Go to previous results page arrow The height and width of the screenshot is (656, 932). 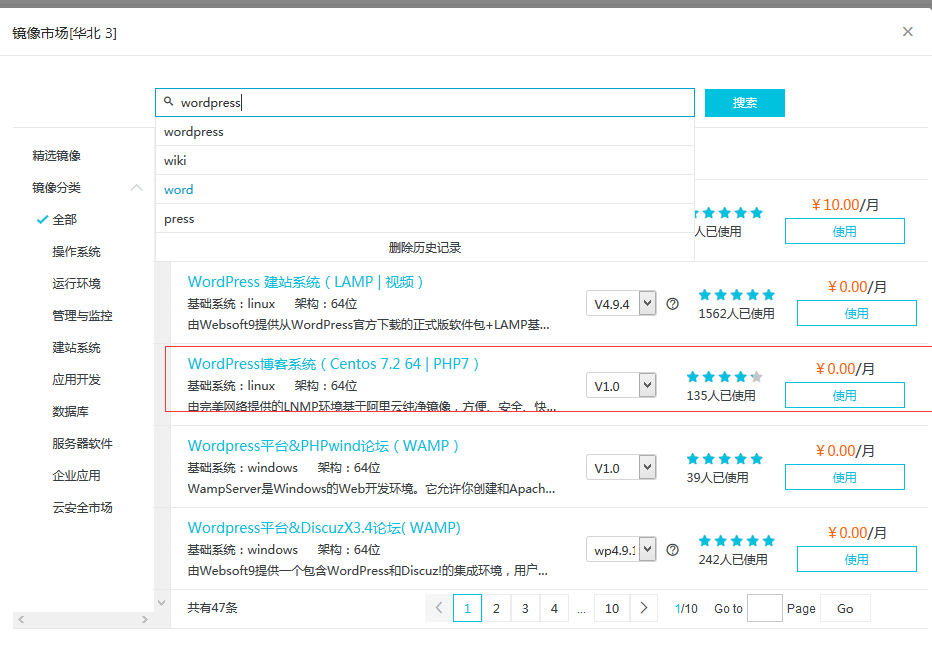click(439, 608)
